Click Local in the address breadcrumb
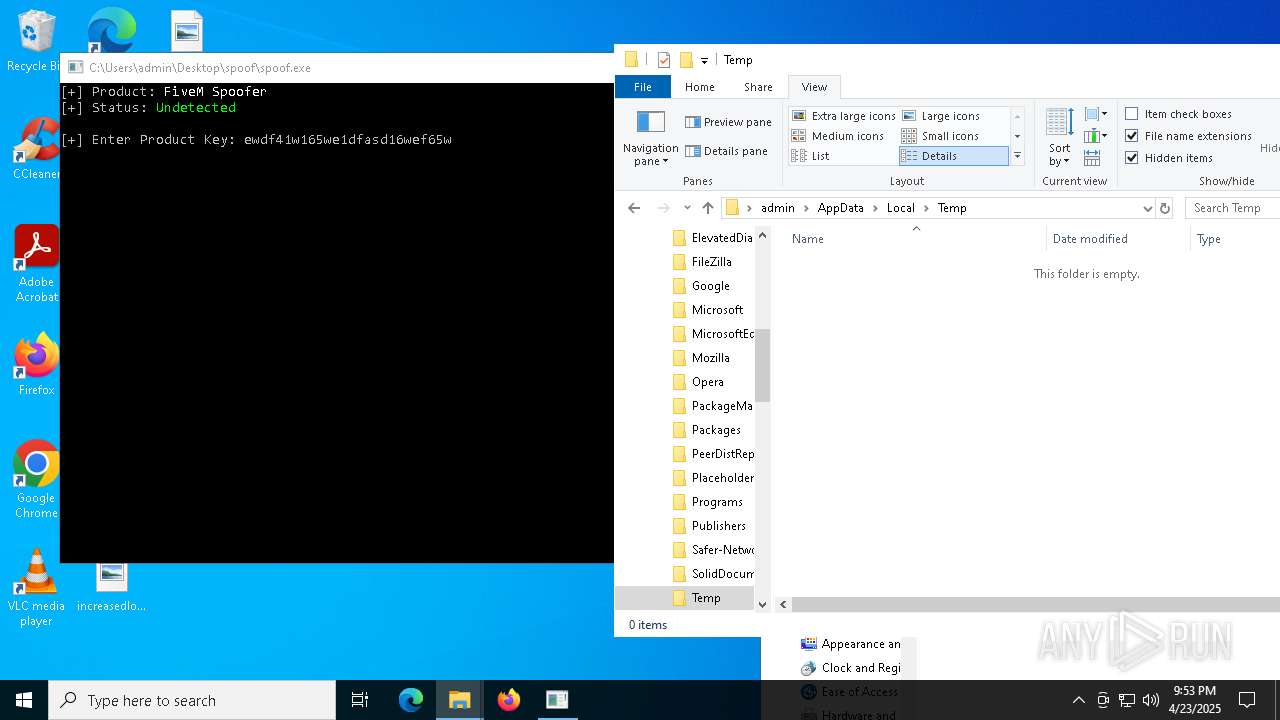The image size is (1280, 720). (x=900, y=208)
